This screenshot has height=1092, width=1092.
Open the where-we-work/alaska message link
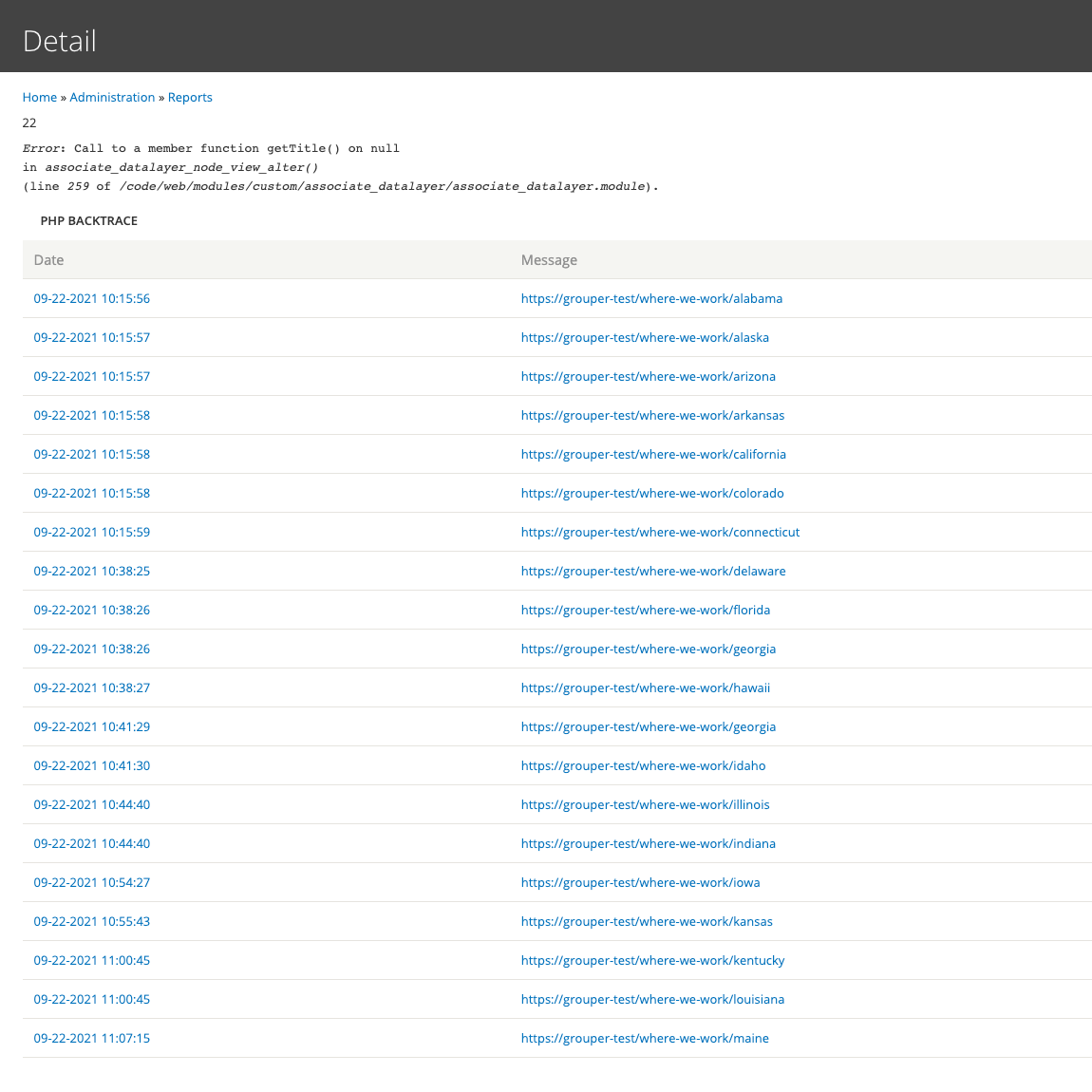click(x=645, y=338)
